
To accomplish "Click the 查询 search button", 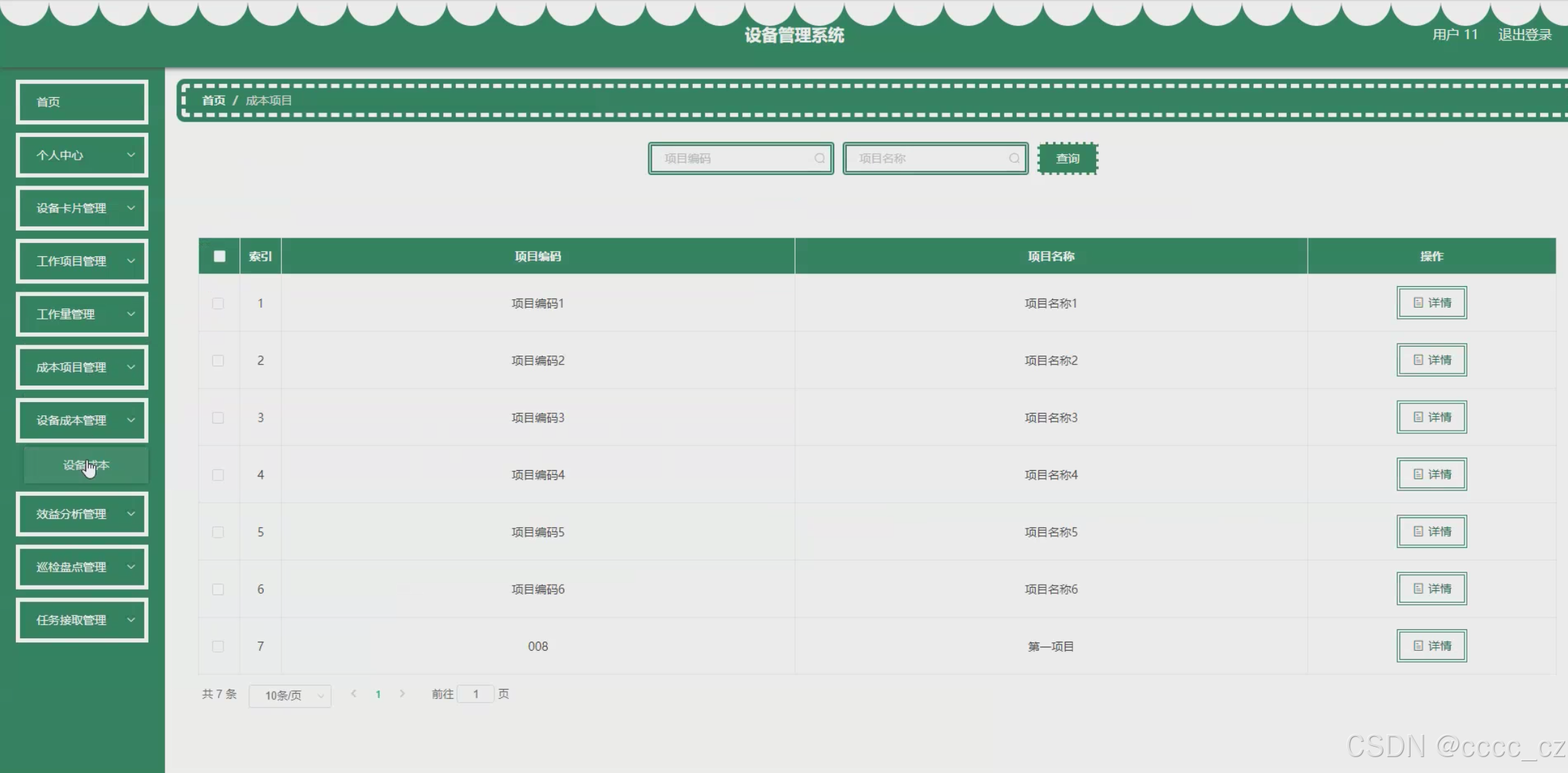I will click(x=1068, y=159).
